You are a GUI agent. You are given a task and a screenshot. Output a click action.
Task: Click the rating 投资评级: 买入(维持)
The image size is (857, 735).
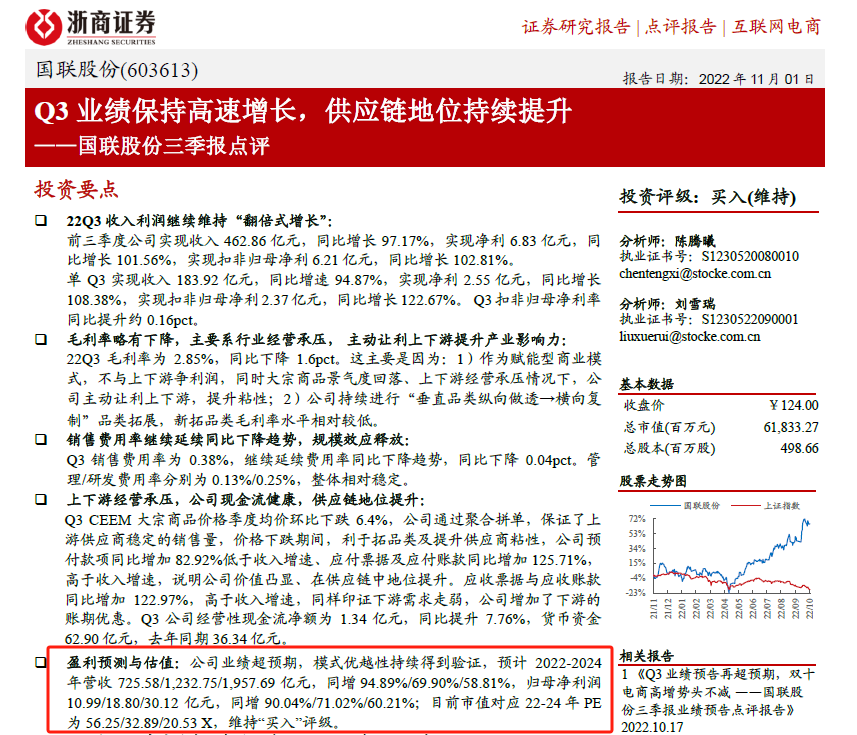tap(708, 197)
